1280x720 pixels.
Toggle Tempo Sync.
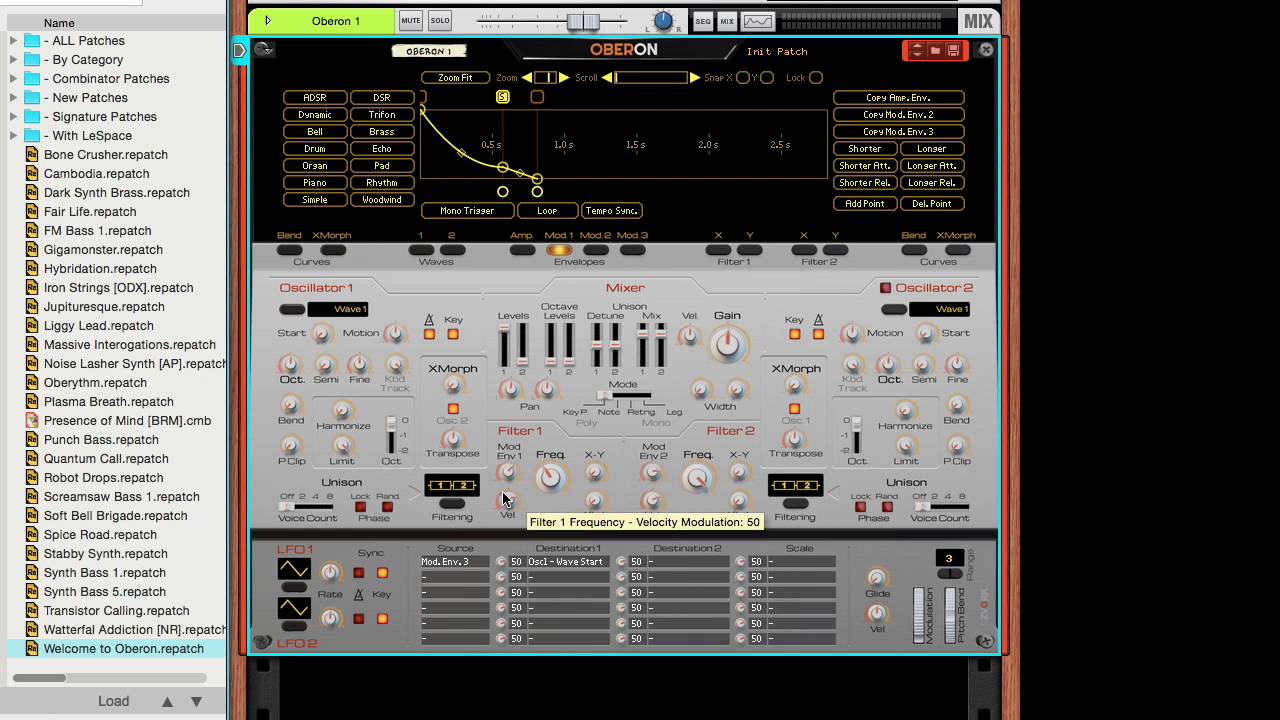[x=612, y=211]
